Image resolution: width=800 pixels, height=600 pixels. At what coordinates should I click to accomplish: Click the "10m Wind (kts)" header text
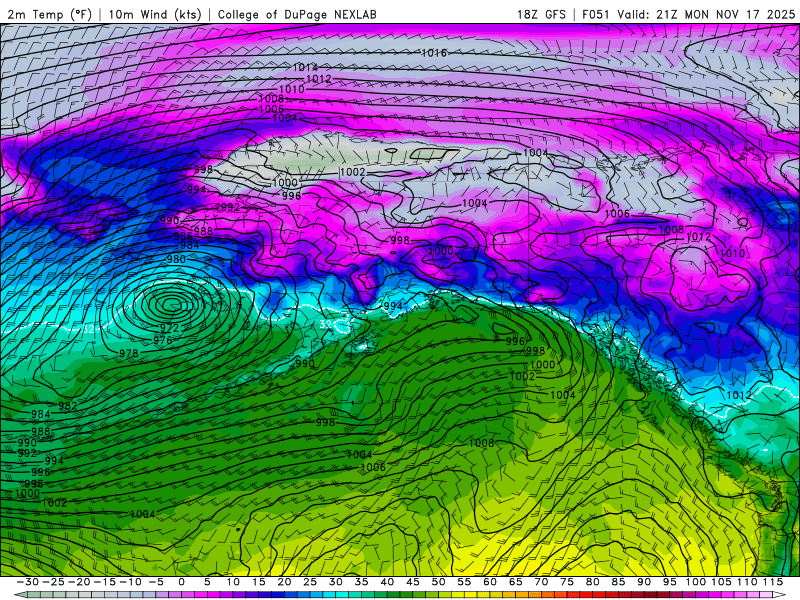click(155, 14)
